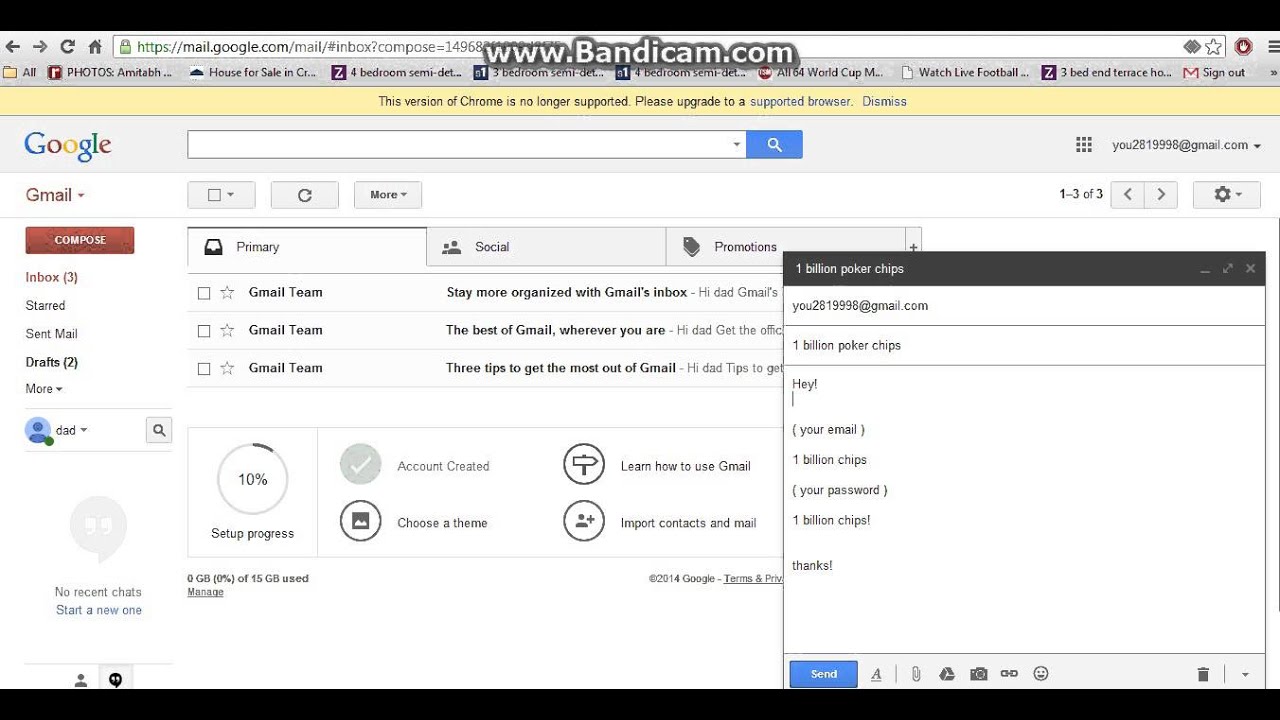Click the browser back arrow
Screen dimensions: 1280x720
[13, 46]
